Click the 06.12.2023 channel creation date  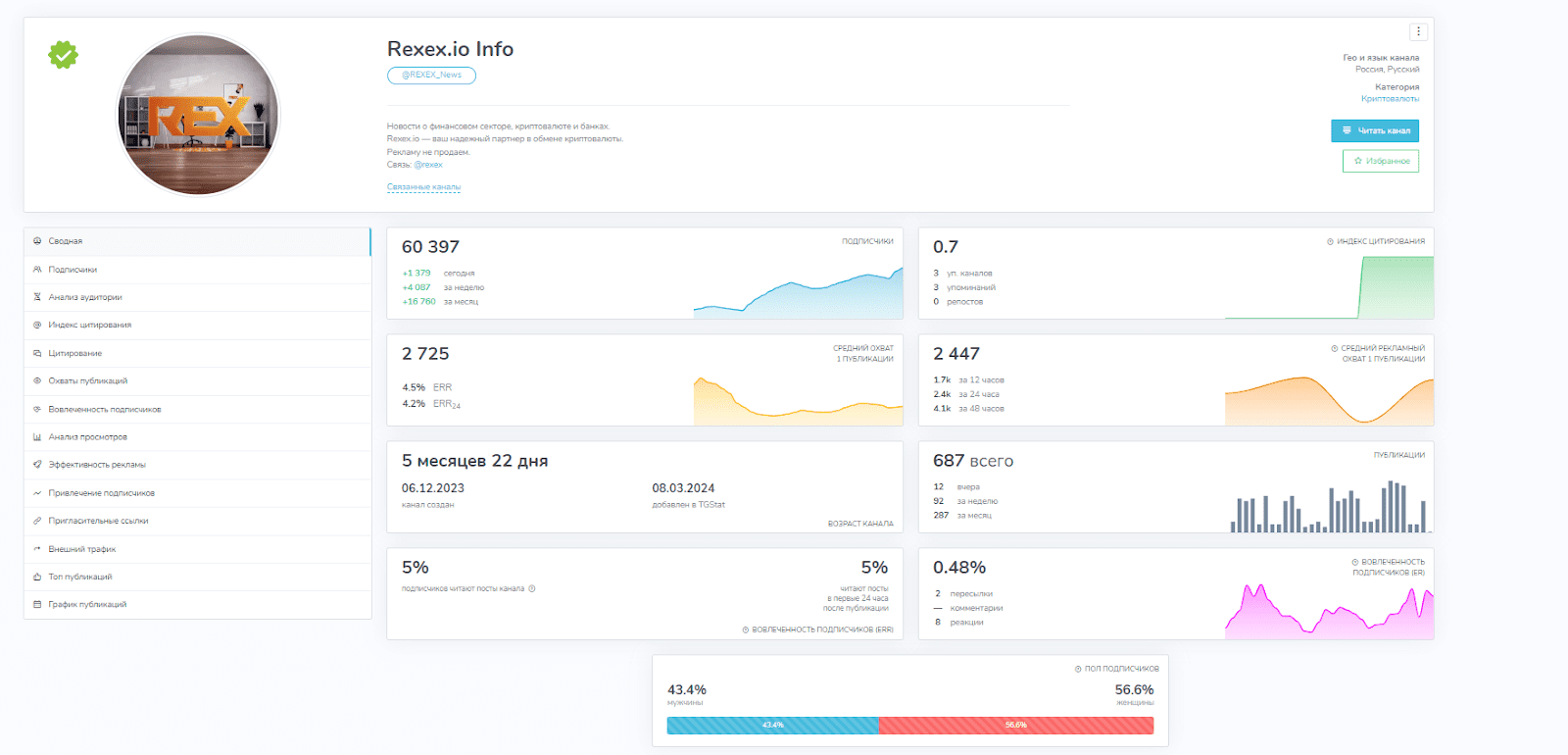(x=433, y=488)
